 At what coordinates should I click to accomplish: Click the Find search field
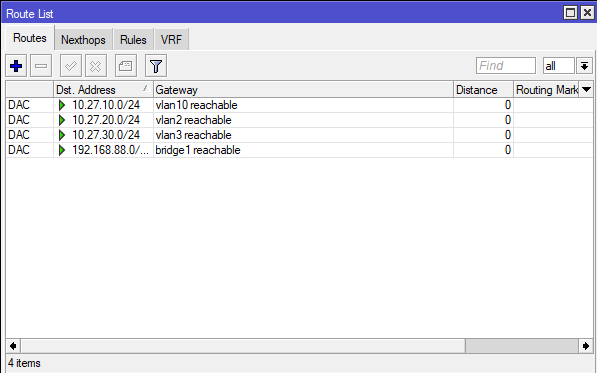click(506, 66)
